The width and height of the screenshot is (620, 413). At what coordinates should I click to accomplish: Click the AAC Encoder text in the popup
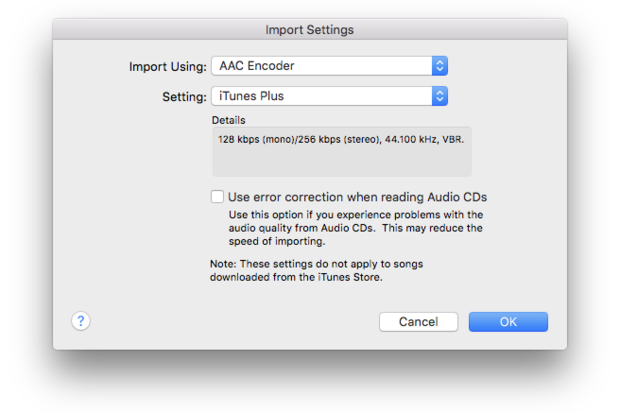click(x=256, y=67)
